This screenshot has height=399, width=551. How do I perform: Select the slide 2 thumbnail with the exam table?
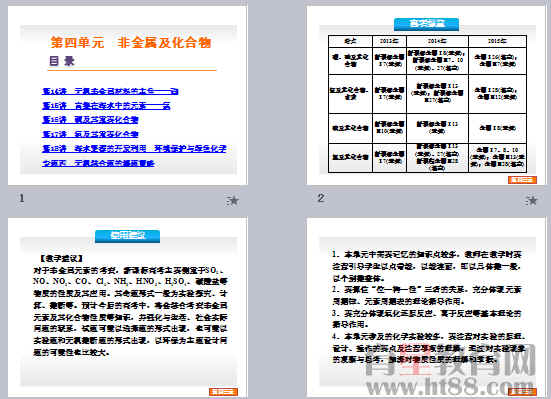[x=426, y=95]
